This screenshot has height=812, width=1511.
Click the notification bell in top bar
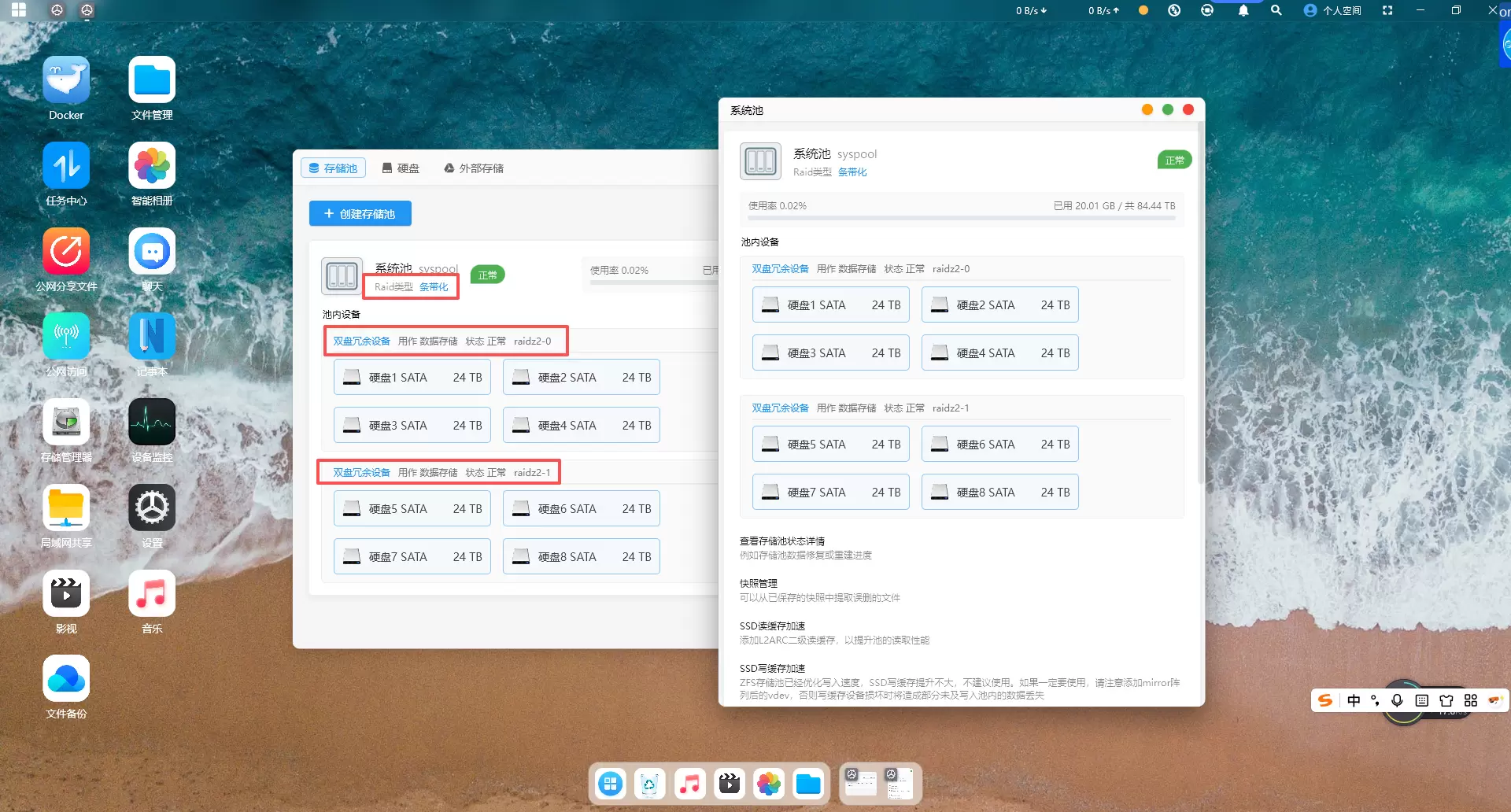[x=1243, y=11]
